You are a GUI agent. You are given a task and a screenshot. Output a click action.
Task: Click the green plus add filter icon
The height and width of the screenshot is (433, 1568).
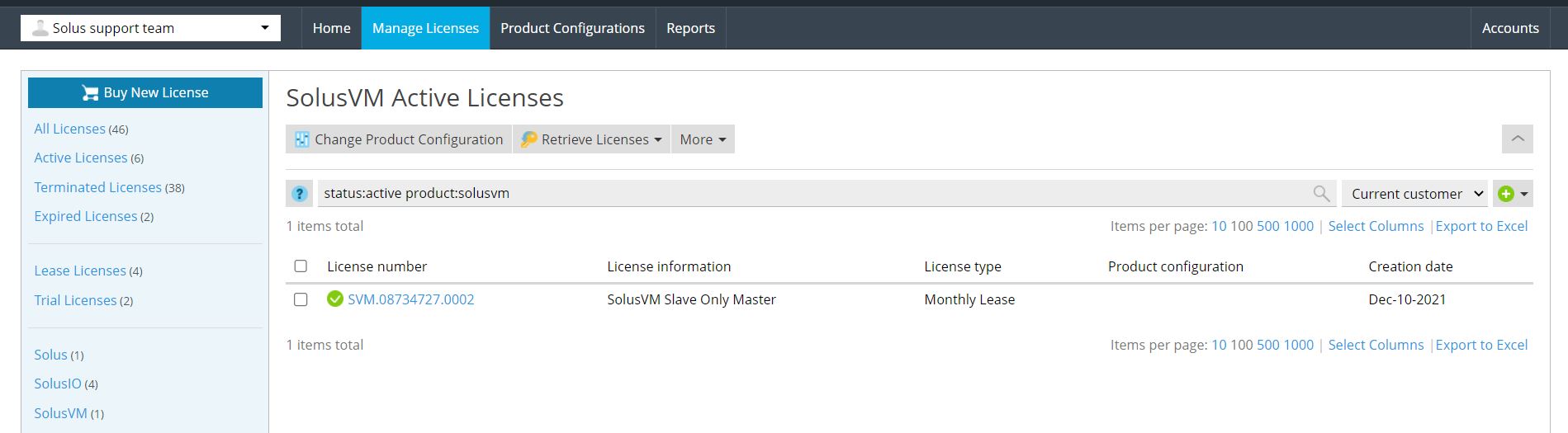pyautogui.click(x=1505, y=194)
